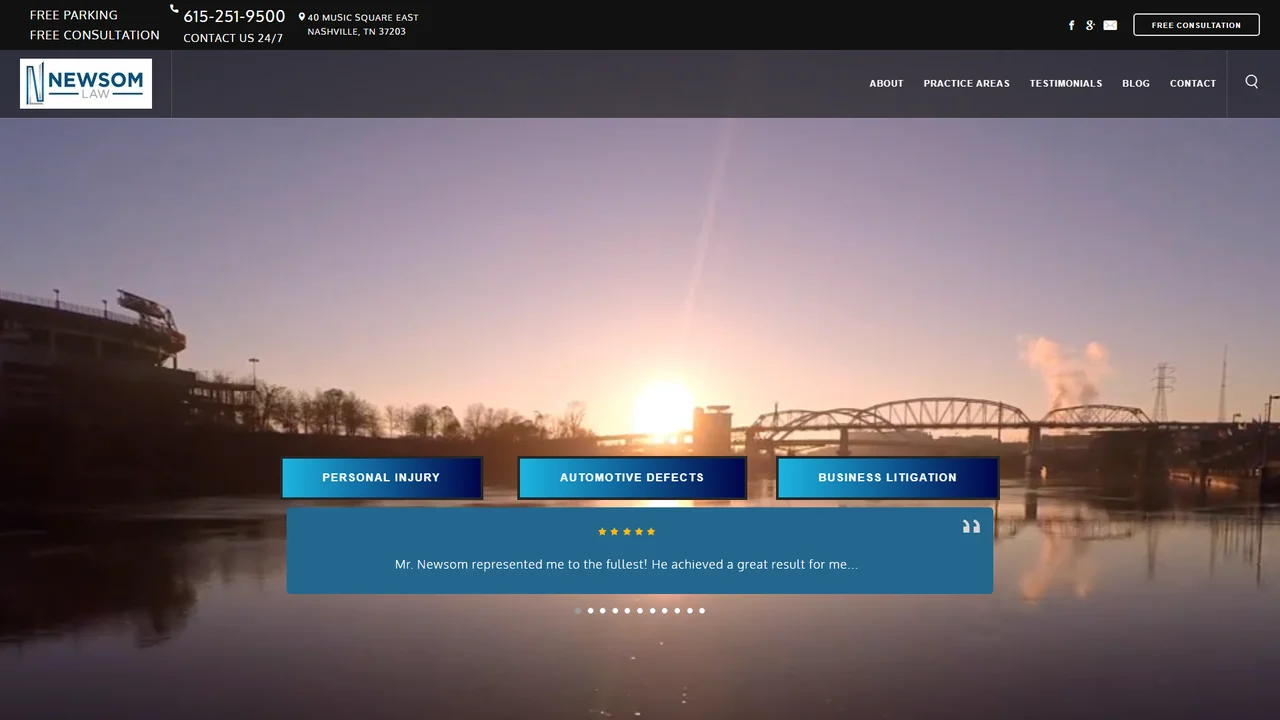Click the quotation mark icon in testimonial
The width and height of the screenshot is (1280, 720).
tap(971, 526)
